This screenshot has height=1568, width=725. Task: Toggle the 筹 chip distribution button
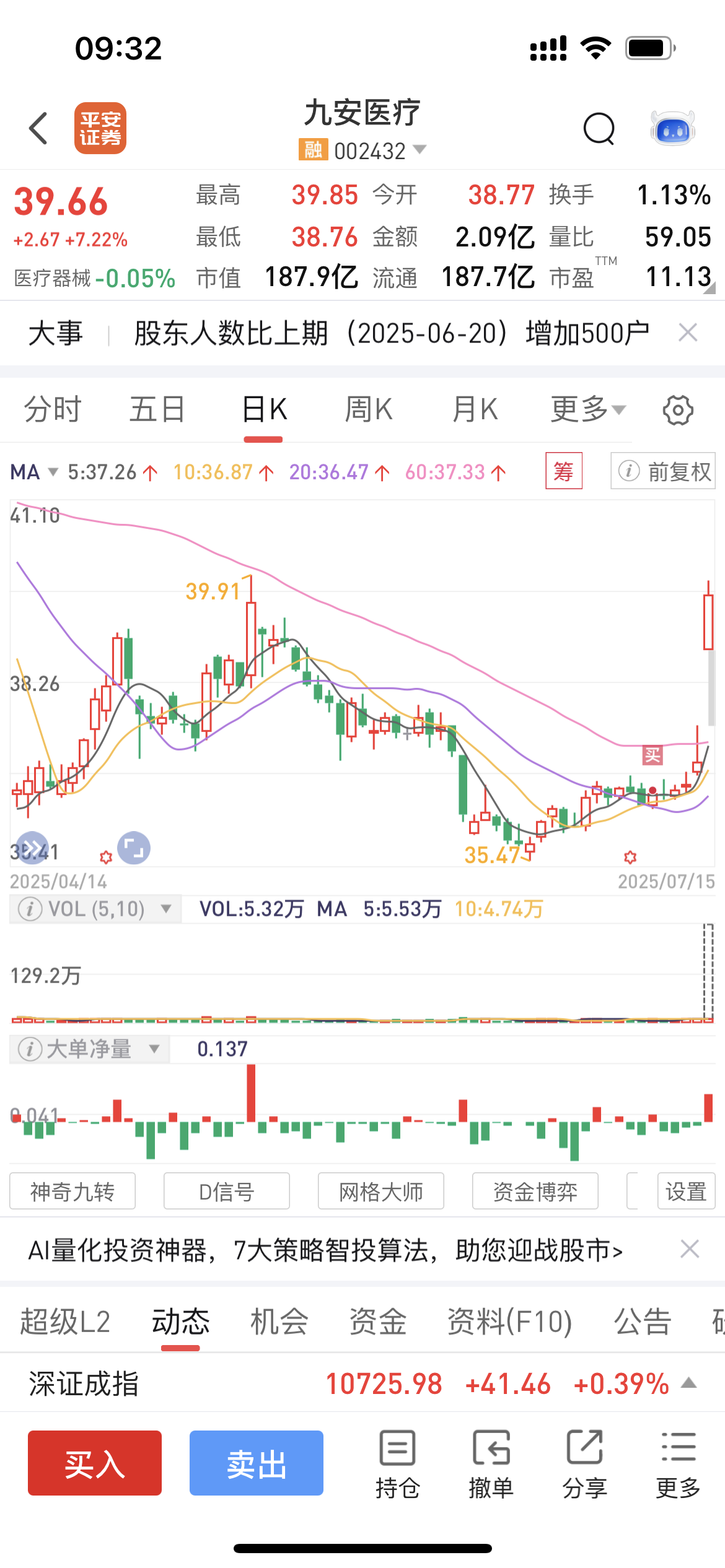564,471
